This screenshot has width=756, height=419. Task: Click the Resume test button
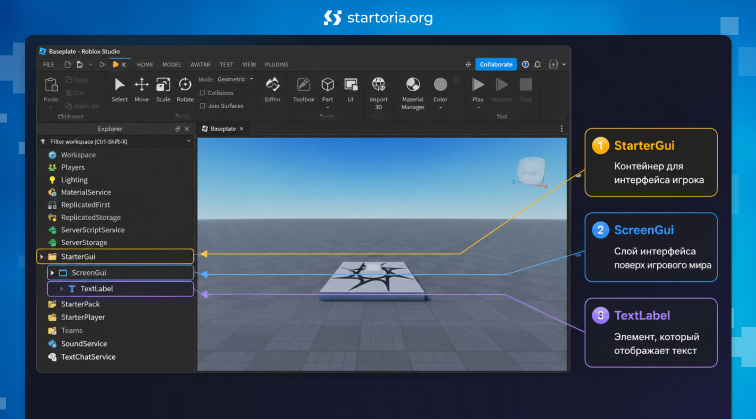[x=501, y=85]
